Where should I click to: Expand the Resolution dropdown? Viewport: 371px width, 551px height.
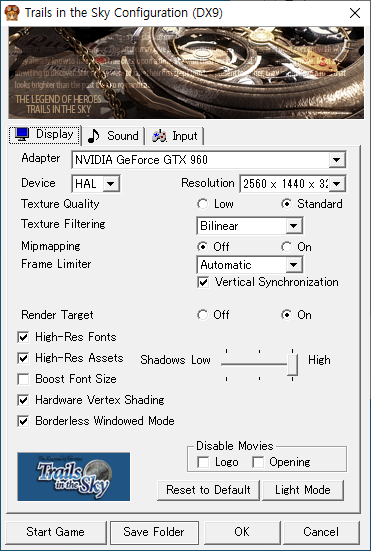tap(336, 184)
